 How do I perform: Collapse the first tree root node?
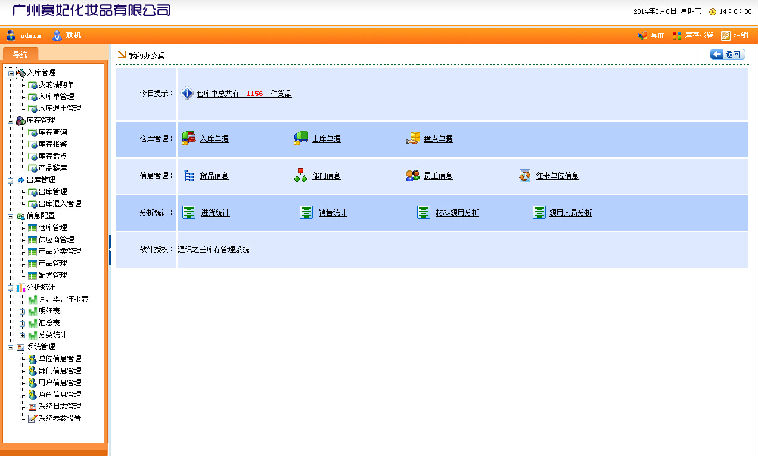11,73
